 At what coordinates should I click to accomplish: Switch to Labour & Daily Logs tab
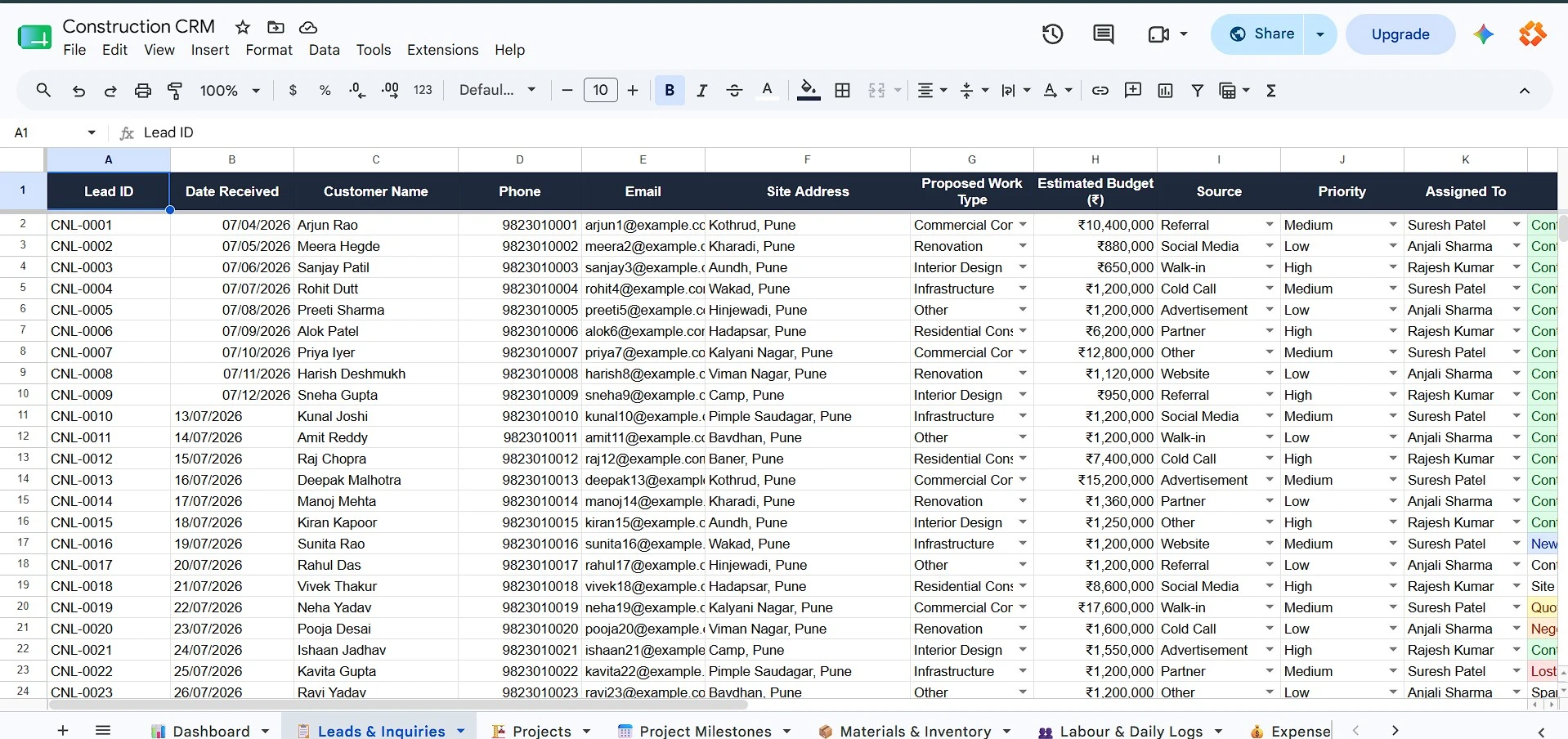[1131, 731]
